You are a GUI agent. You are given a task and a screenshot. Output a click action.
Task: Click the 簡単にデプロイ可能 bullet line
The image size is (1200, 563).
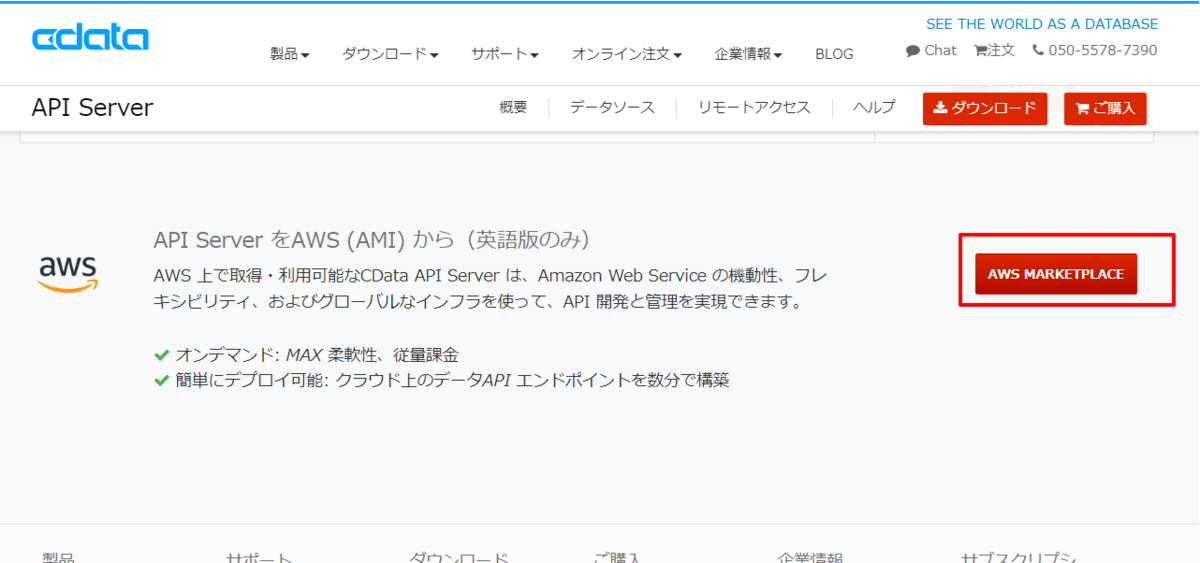coord(452,380)
